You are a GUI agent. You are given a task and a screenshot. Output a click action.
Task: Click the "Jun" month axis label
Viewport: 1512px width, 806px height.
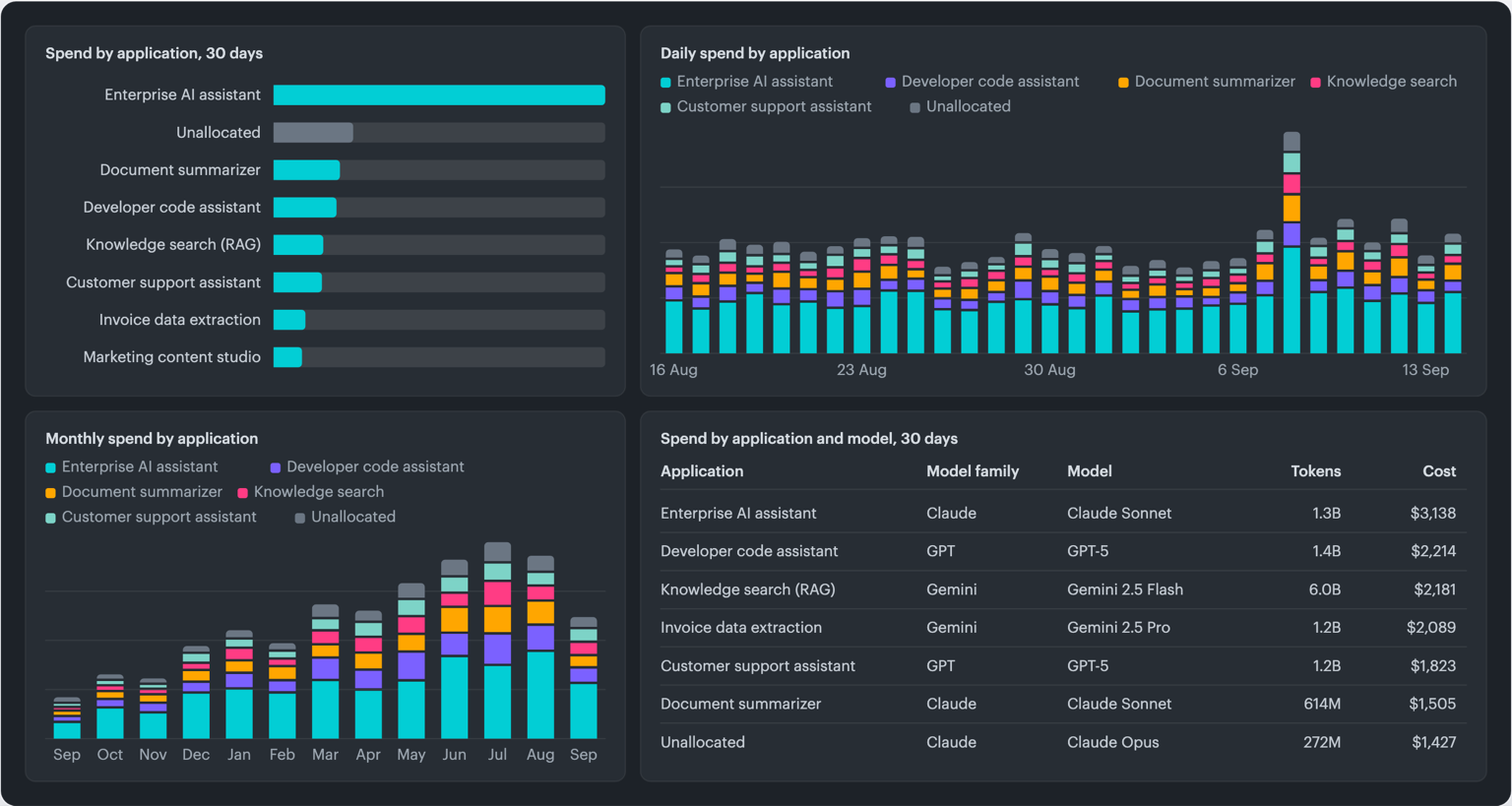point(454,755)
